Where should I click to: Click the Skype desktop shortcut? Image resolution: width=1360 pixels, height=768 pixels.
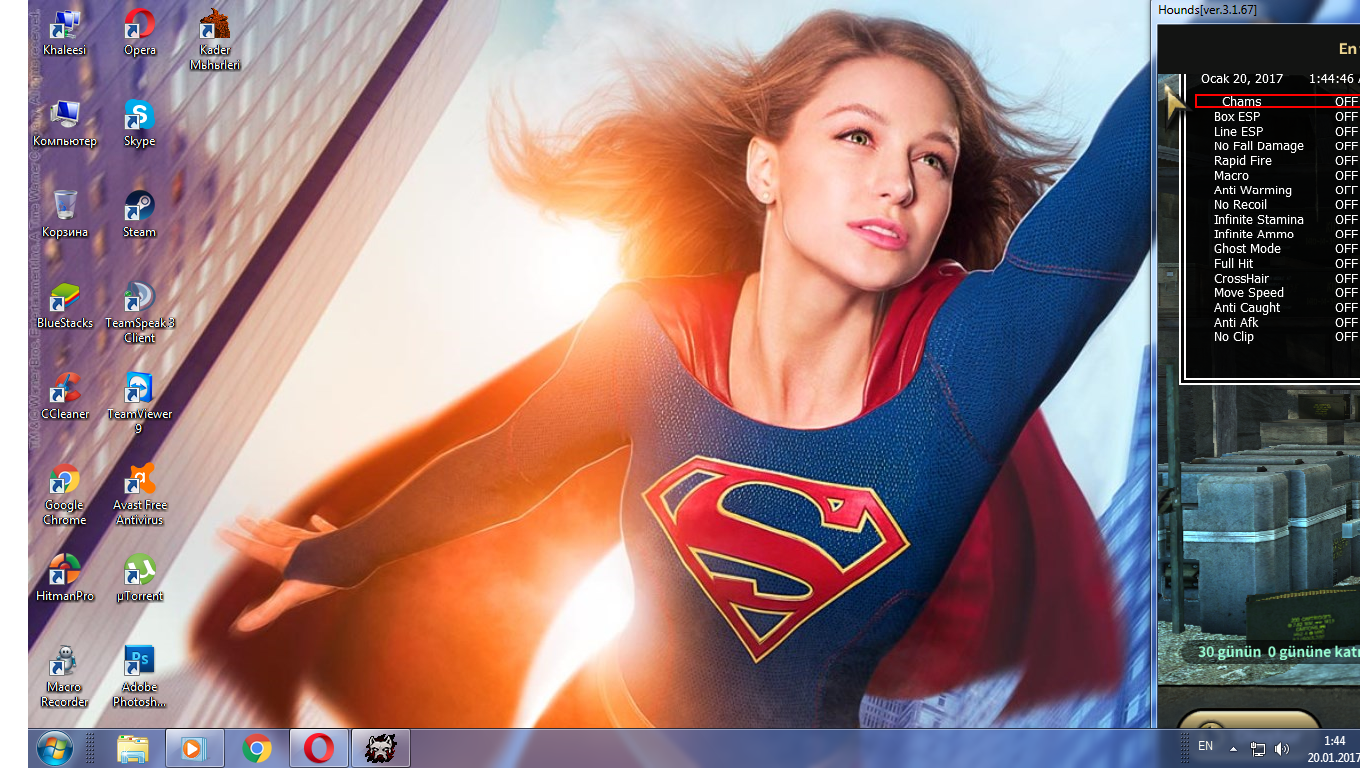140,123
